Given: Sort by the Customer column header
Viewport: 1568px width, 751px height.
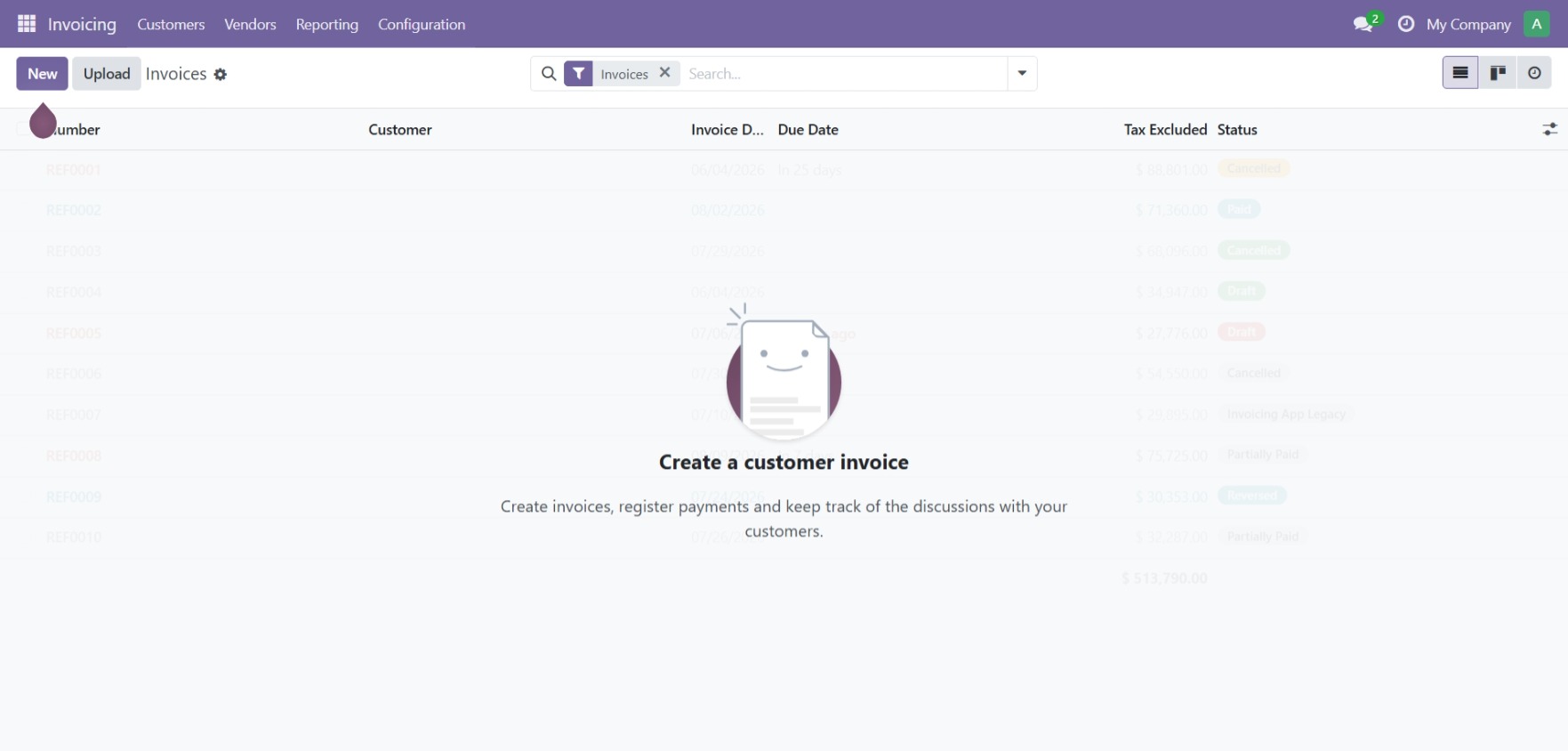Looking at the screenshot, I should point(400,130).
